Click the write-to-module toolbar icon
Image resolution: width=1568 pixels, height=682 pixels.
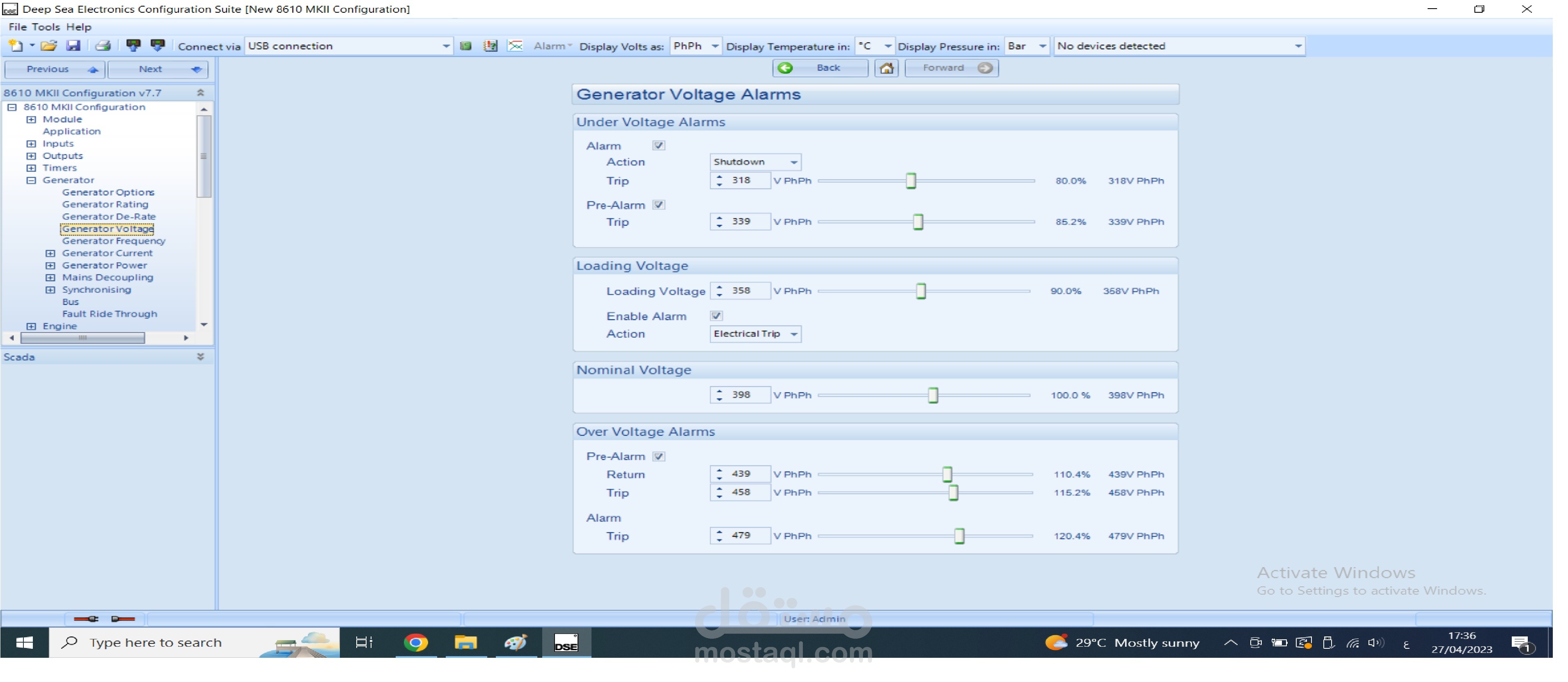pyautogui.click(x=133, y=46)
